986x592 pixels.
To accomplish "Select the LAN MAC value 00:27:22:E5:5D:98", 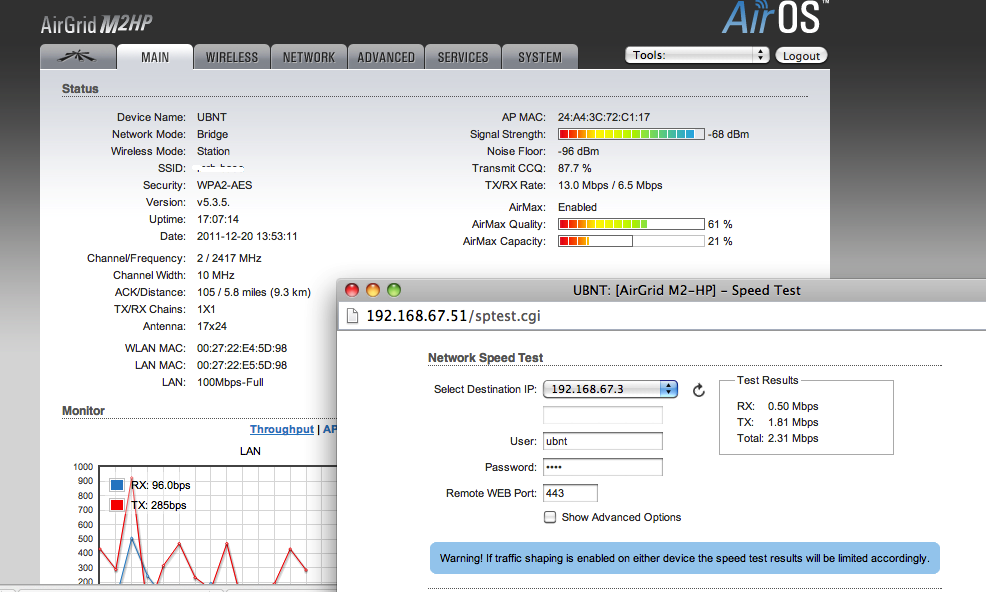I will 242,365.
